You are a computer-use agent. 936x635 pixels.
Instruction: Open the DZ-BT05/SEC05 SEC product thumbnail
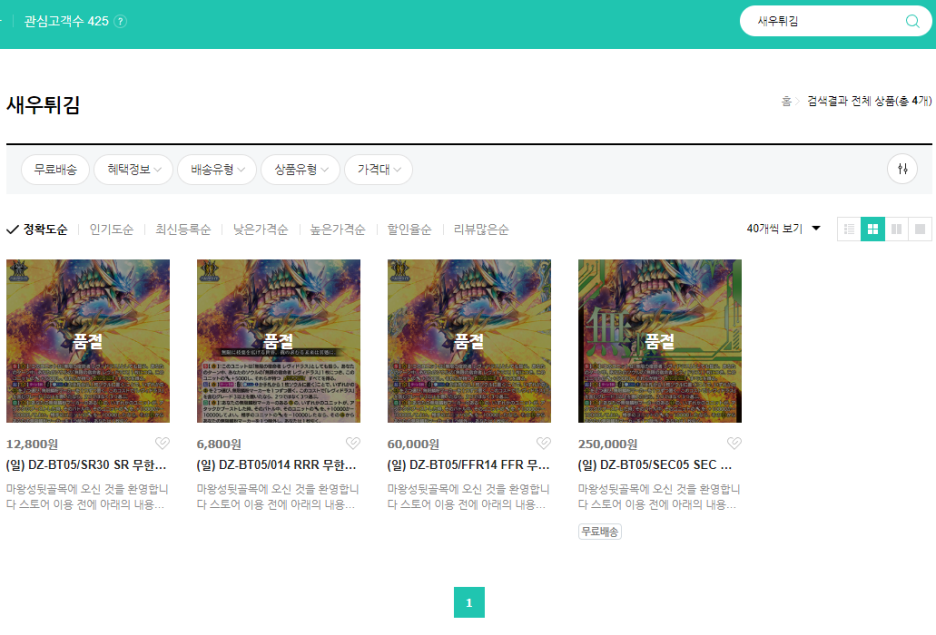(x=660, y=341)
